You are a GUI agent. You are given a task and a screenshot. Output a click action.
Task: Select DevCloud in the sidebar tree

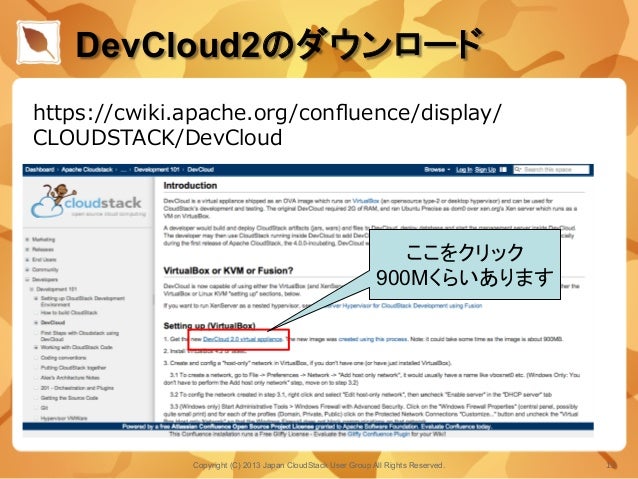(52, 323)
